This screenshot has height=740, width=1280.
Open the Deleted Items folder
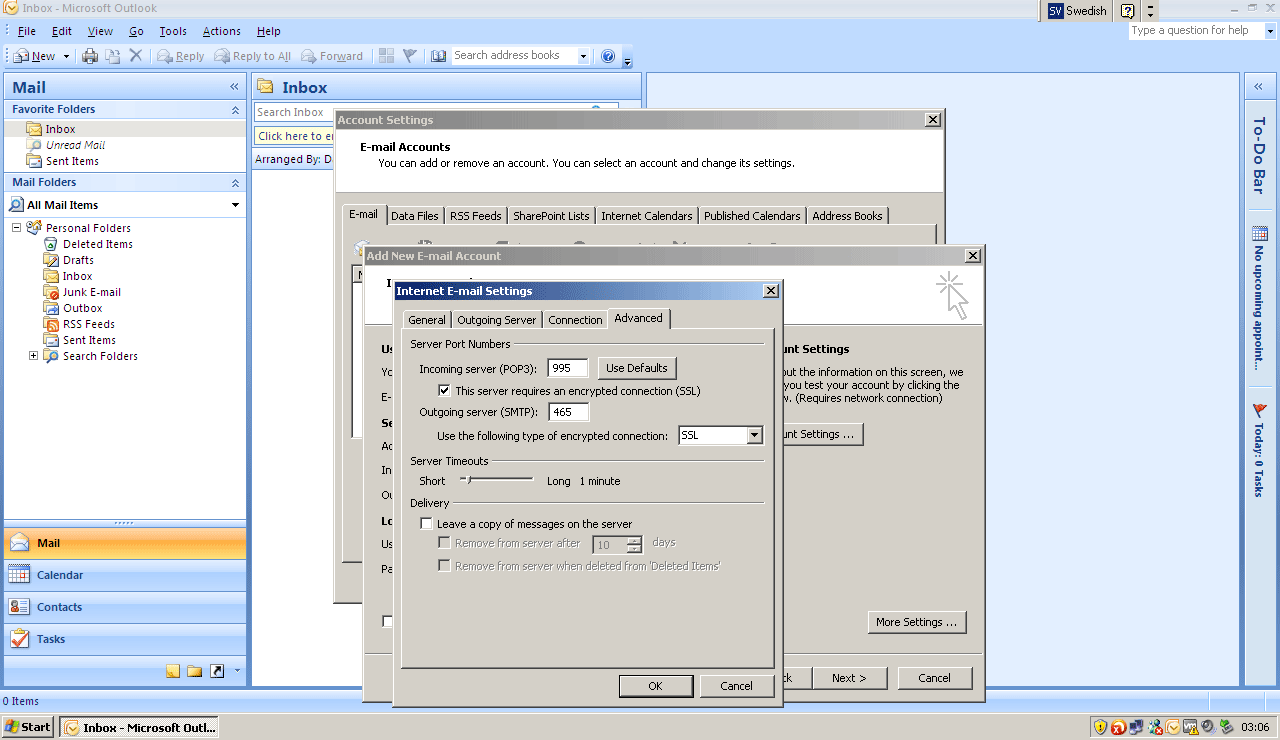point(88,244)
